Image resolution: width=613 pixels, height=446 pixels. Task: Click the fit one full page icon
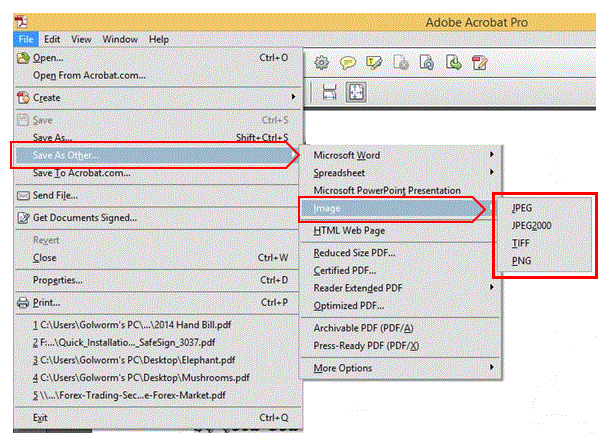click(x=356, y=92)
